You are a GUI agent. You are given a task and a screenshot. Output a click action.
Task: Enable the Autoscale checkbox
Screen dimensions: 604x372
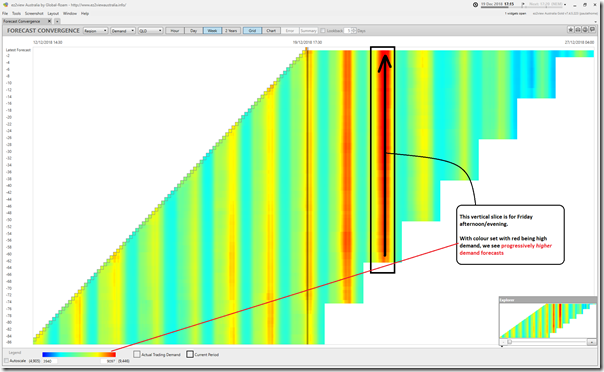point(6,361)
